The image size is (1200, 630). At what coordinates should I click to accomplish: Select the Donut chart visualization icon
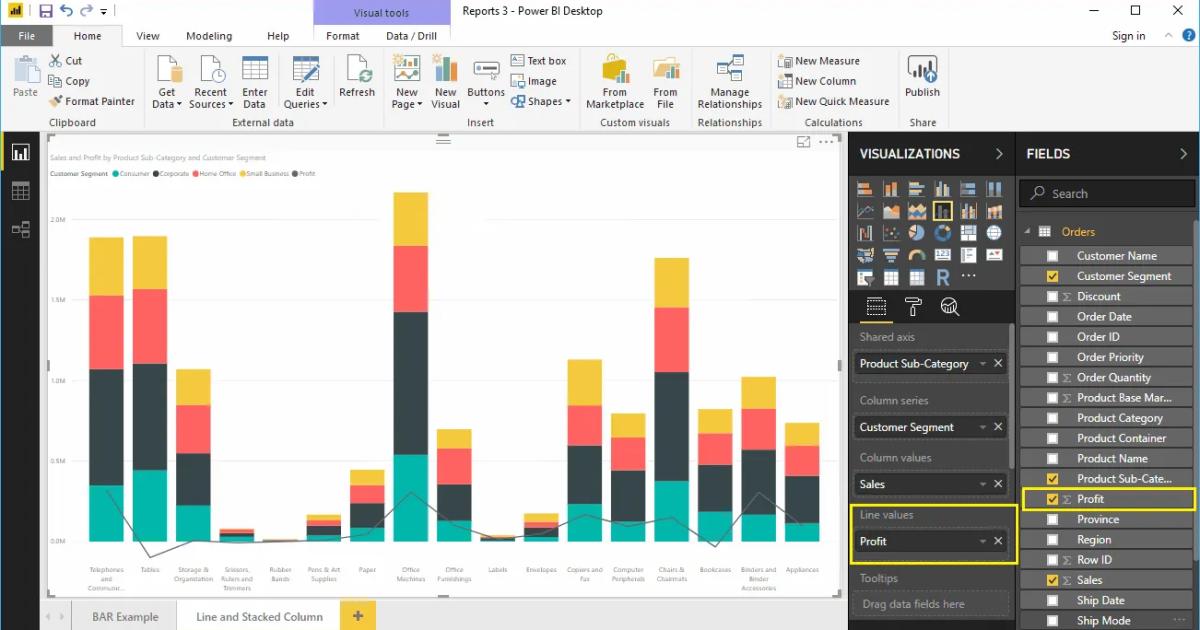click(x=941, y=232)
